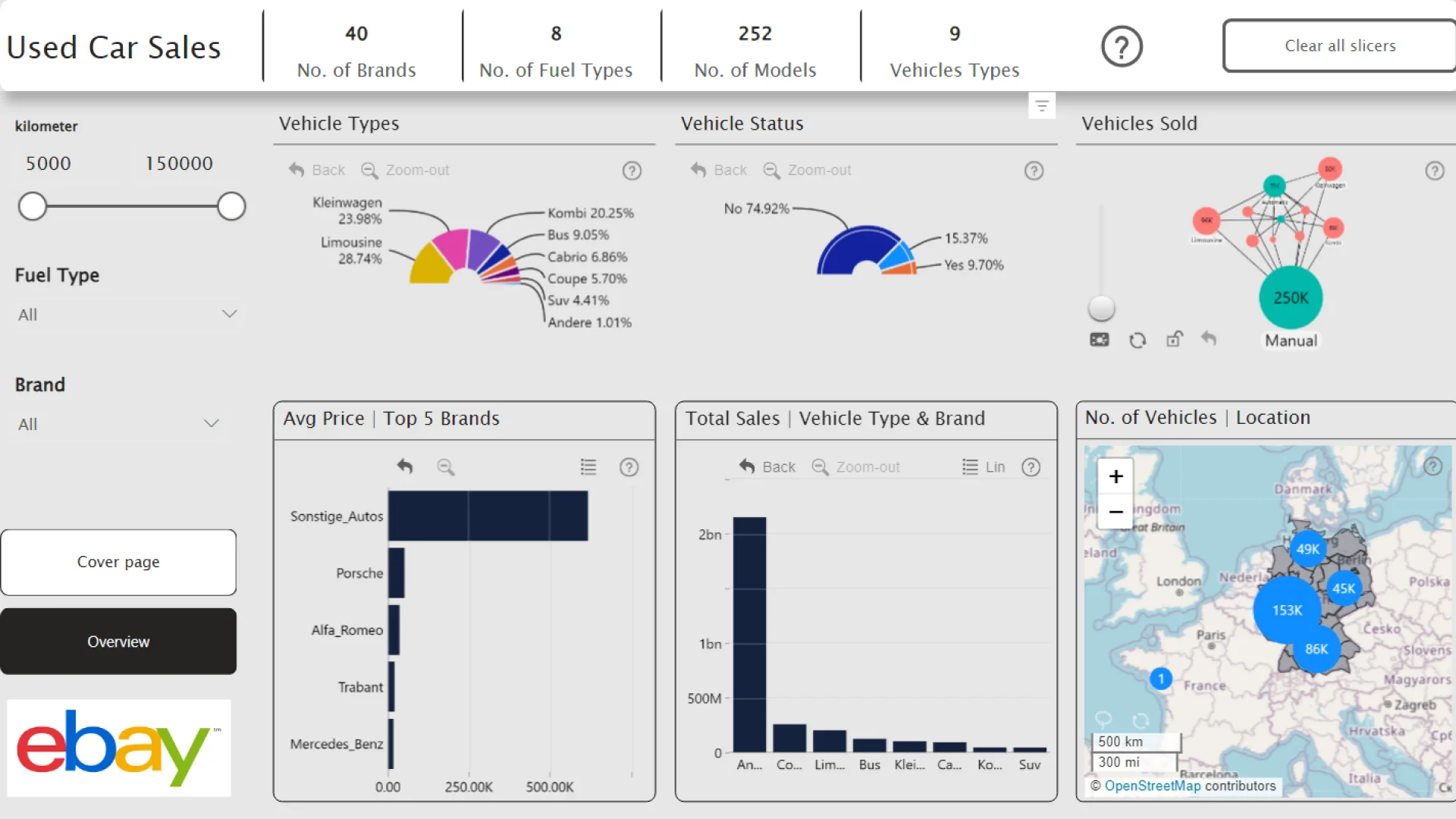Toggle the Lin scale in Total Sales
The height and width of the screenshot is (819, 1456).
coord(984,466)
